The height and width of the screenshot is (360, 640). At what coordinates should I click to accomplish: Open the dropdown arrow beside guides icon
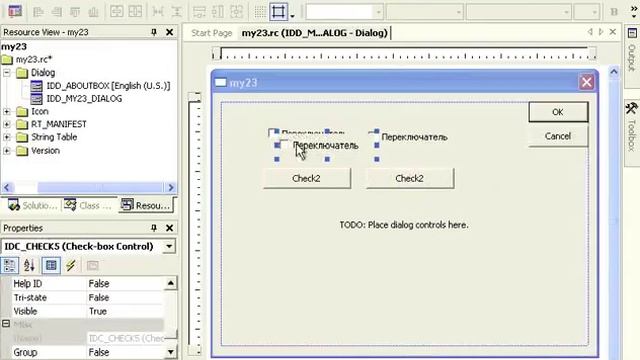[x=292, y=16]
